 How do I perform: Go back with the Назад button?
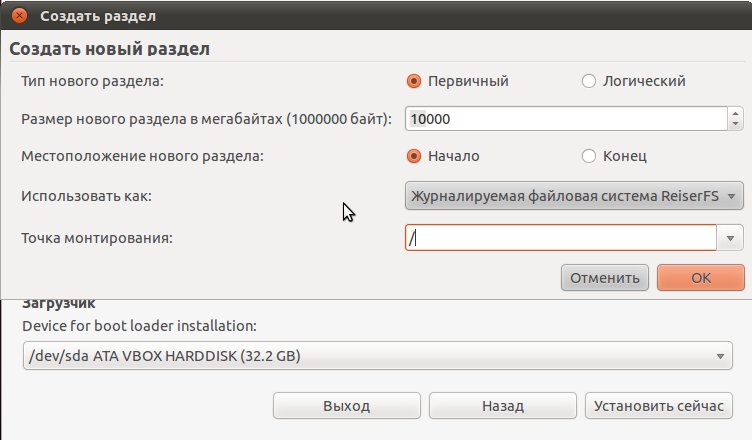[x=503, y=406]
